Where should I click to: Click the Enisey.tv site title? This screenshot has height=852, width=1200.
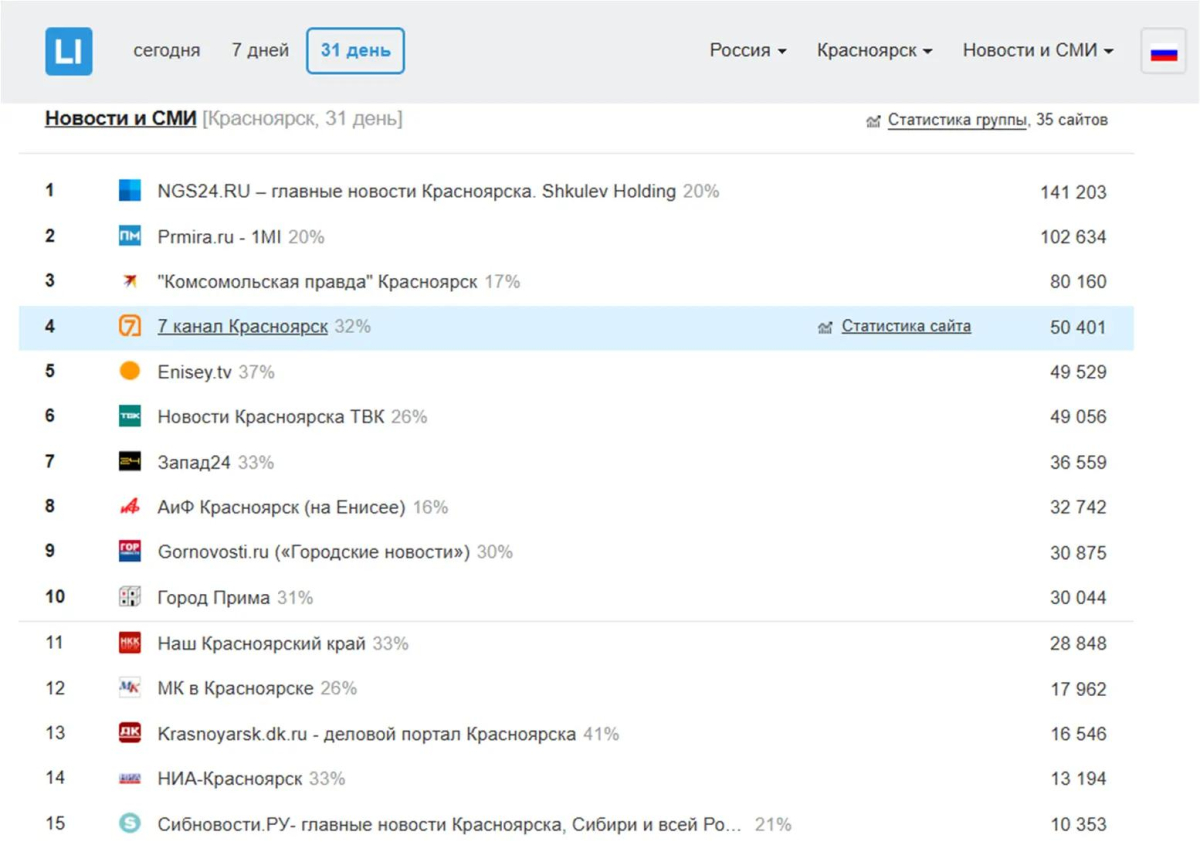coord(195,372)
